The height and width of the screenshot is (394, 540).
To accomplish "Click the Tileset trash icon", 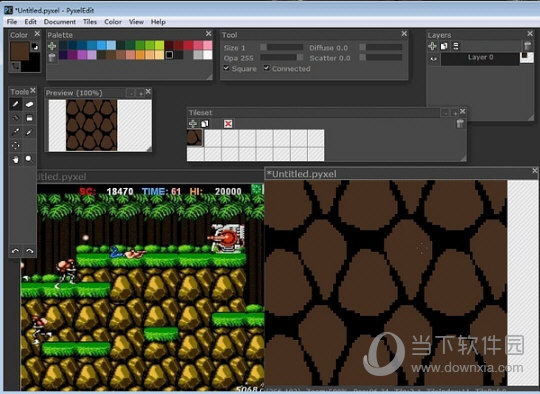I will pos(460,124).
